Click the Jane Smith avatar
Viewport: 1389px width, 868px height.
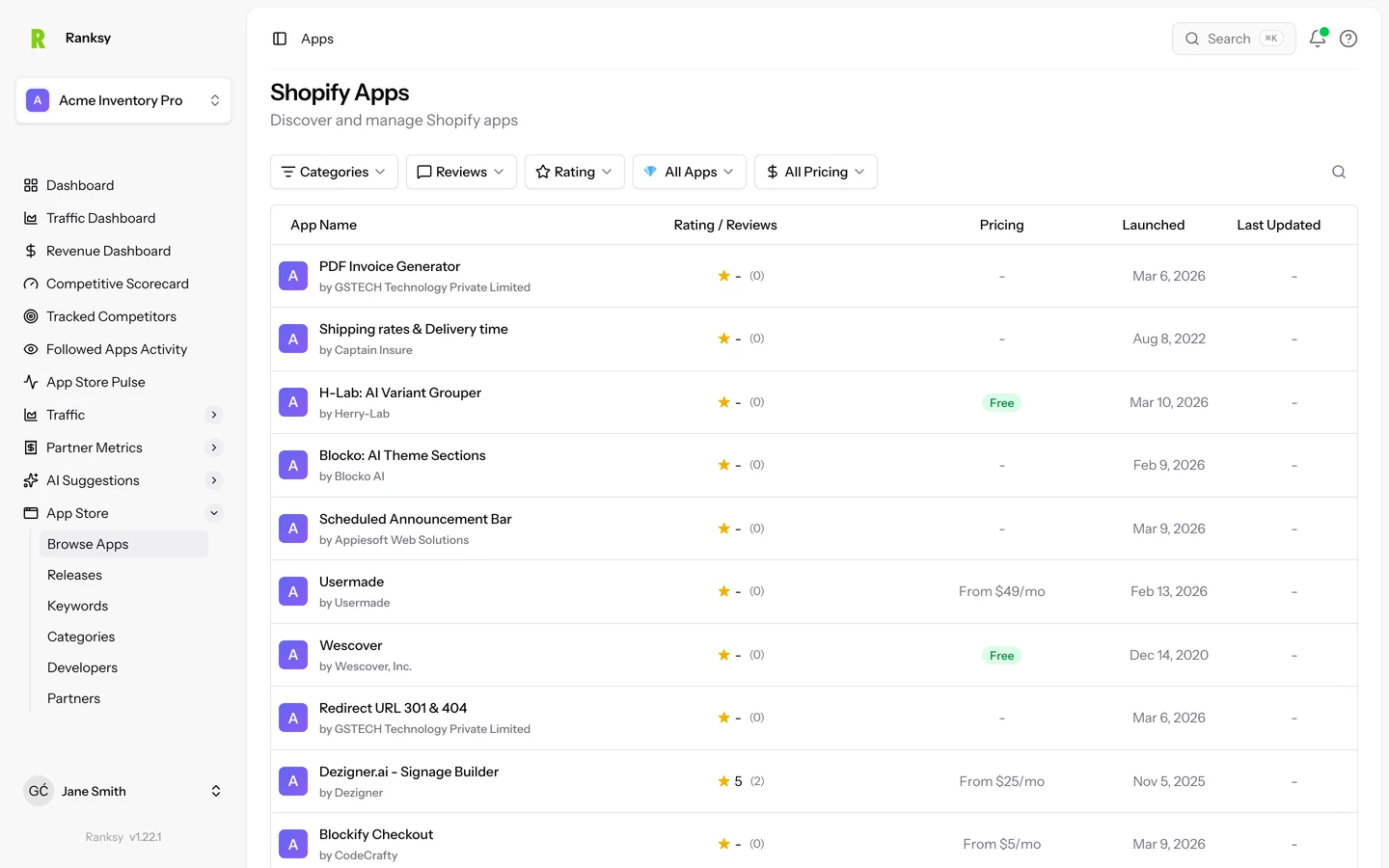(39, 791)
